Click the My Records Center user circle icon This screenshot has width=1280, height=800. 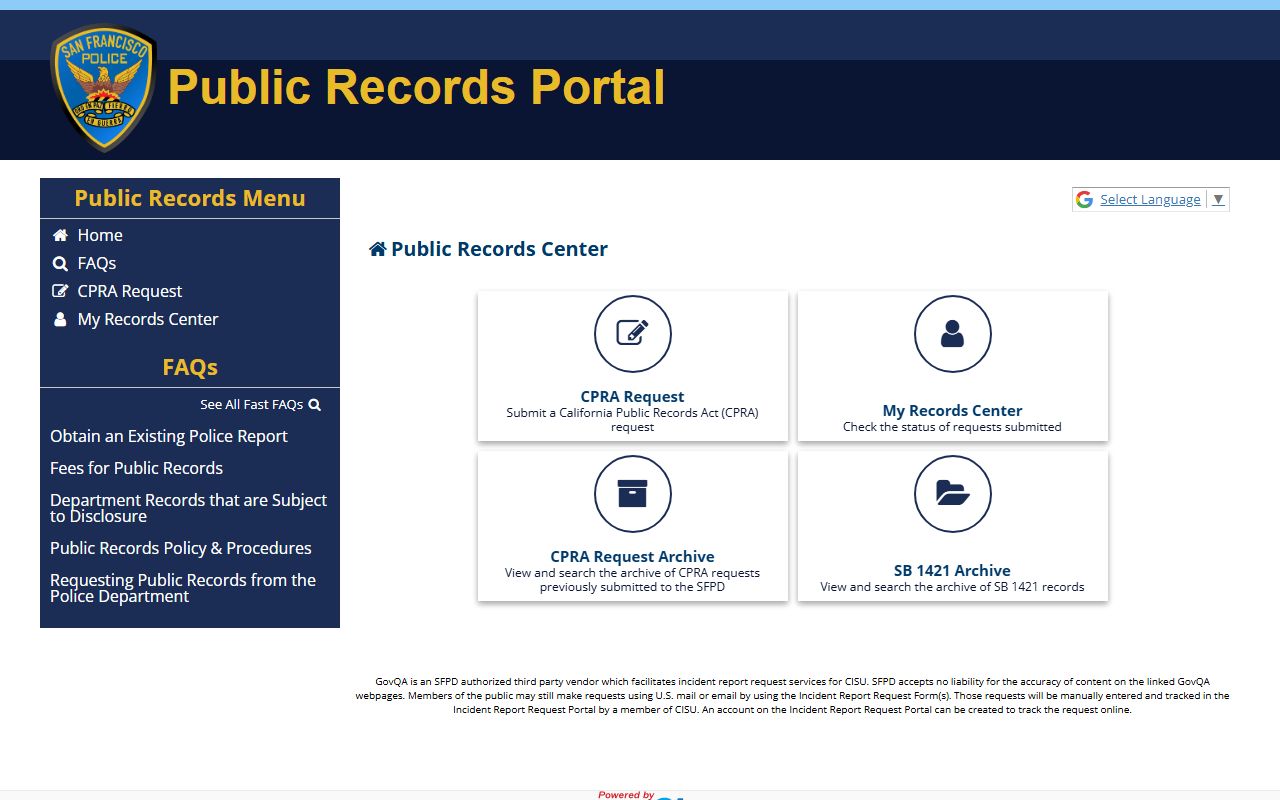953,334
